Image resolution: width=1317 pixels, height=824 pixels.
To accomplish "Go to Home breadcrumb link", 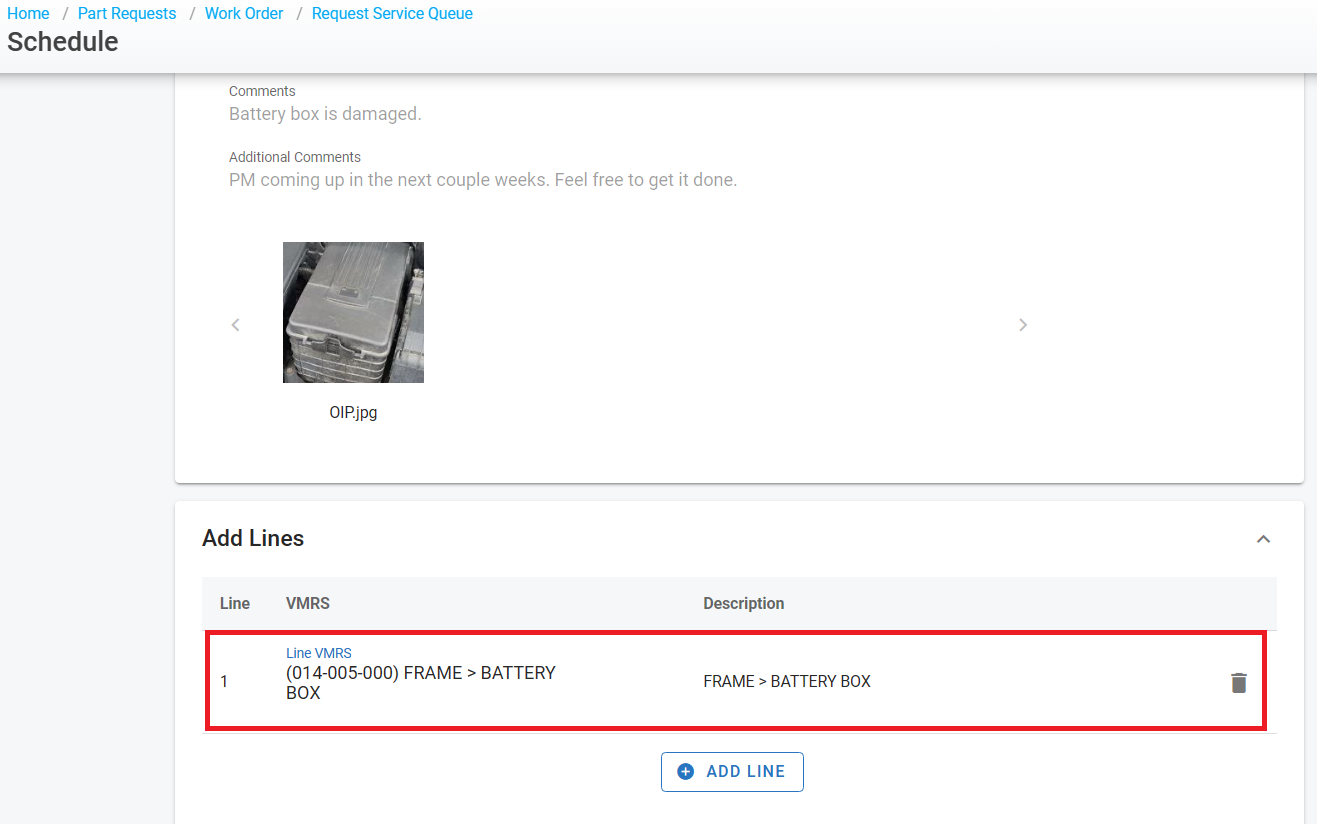I will [28, 14].
